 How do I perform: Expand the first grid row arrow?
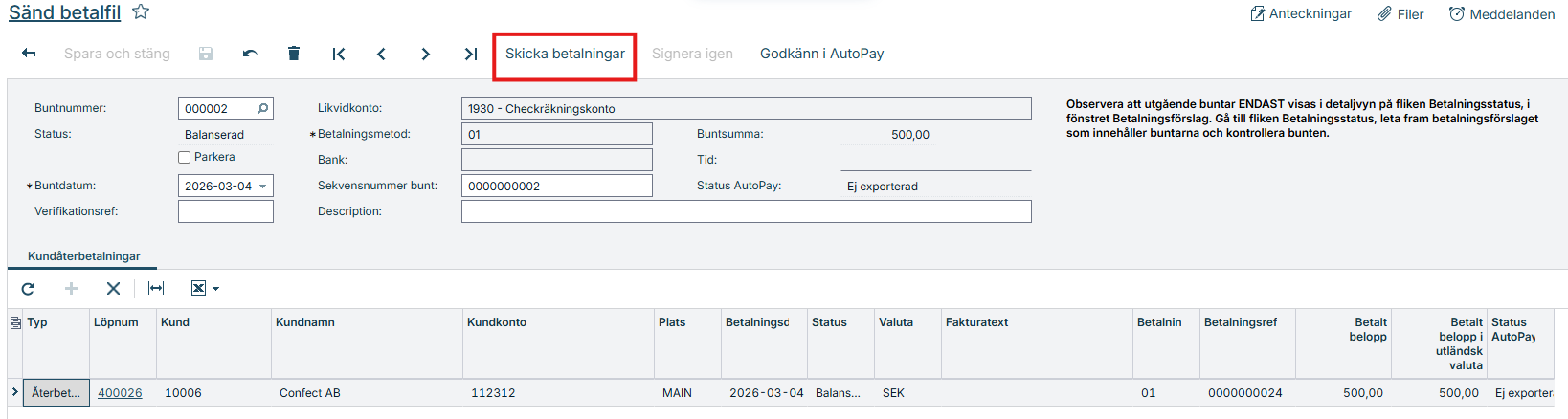(14, 392)
